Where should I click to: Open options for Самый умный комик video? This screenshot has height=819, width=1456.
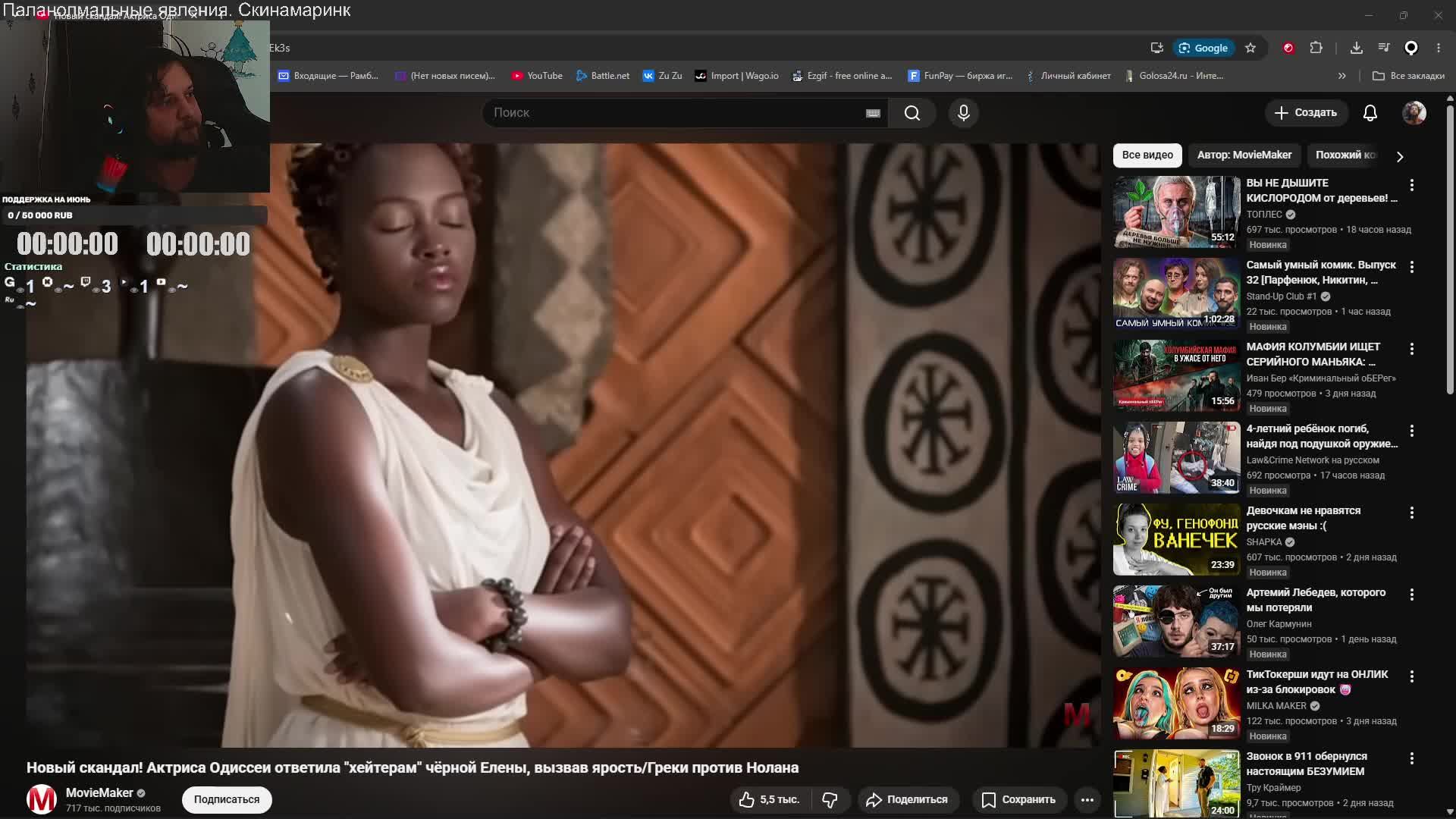point(1412,267)
